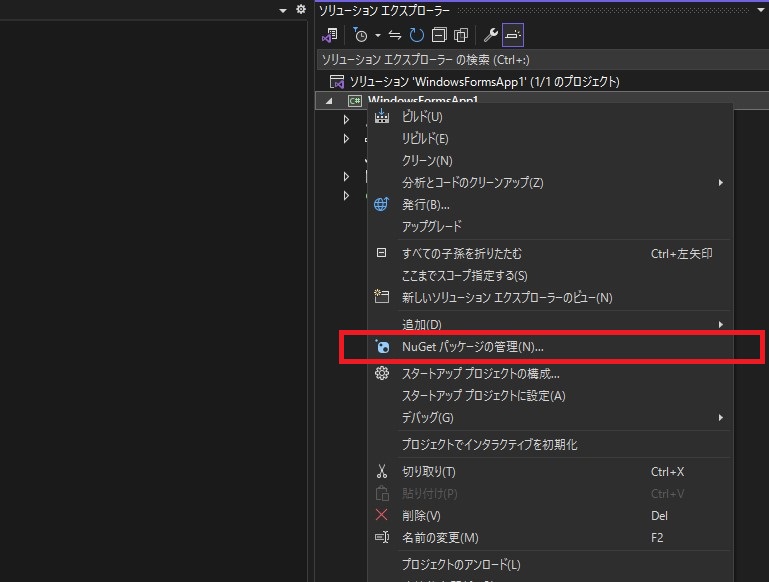Viewport: 769px width, 582px height.
Task: Choose スタートアップ プロジェクトに設定(A)
Action: click(x=484, y=396)
